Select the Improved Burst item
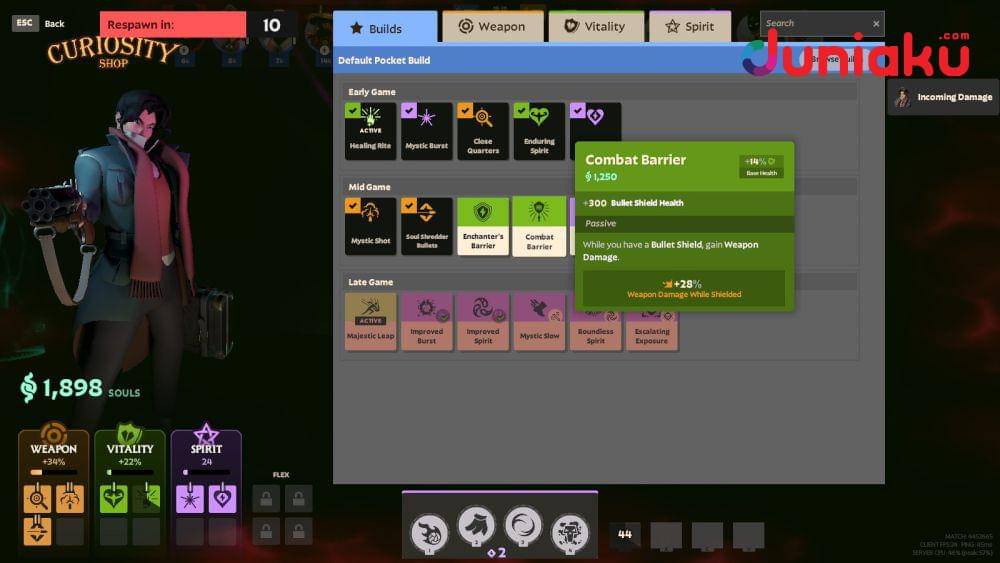 (x=426, y=321)
